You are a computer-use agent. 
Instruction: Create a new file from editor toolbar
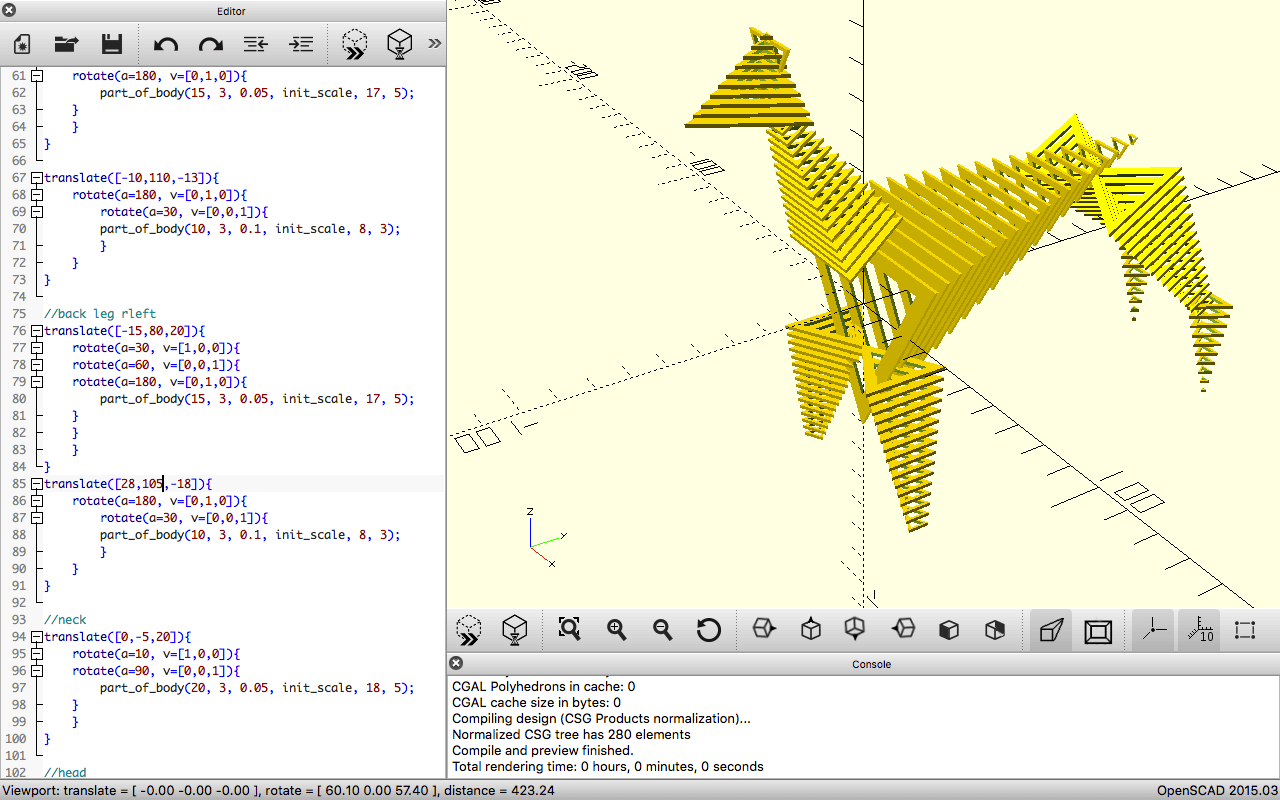click(x=22, y=44)
